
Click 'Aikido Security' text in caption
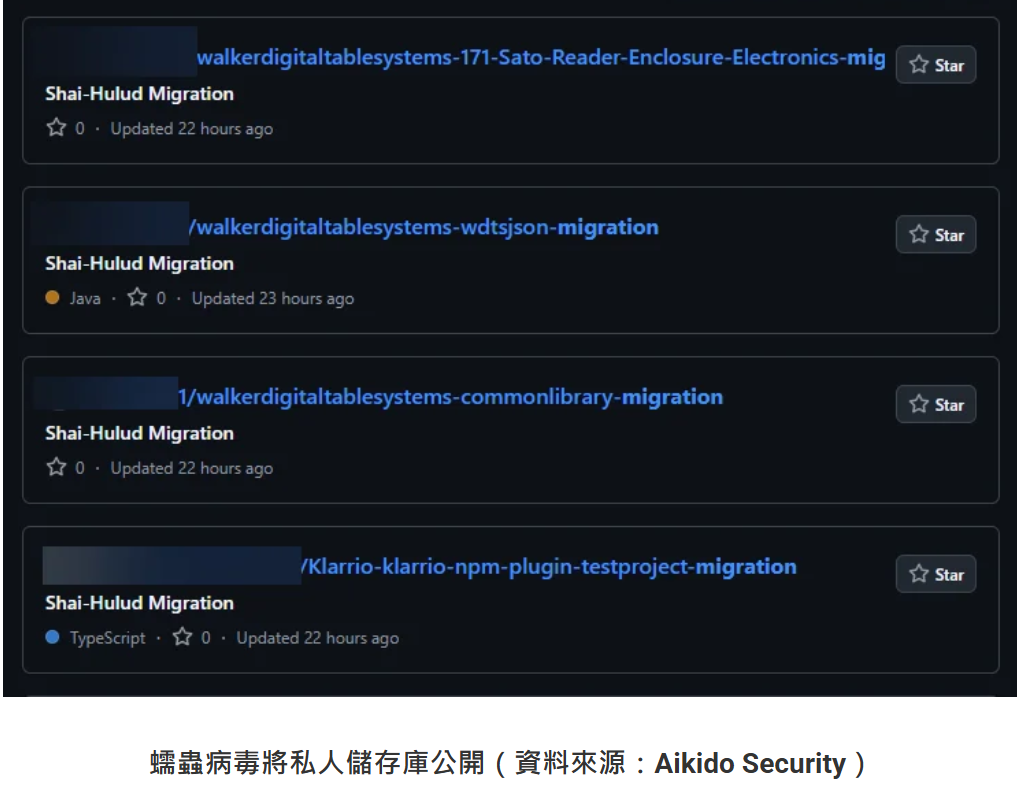[x=749, y=764]
